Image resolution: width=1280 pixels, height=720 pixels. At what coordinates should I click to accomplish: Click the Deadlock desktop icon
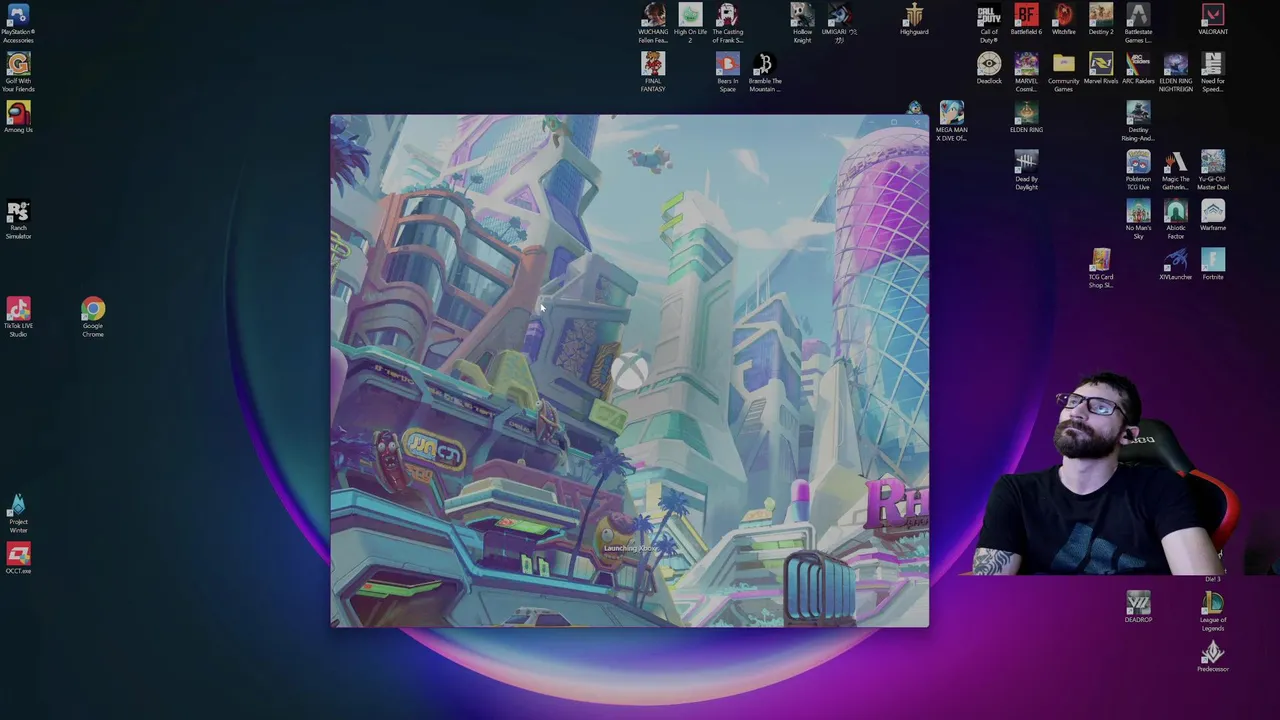(x=989, y=69)
